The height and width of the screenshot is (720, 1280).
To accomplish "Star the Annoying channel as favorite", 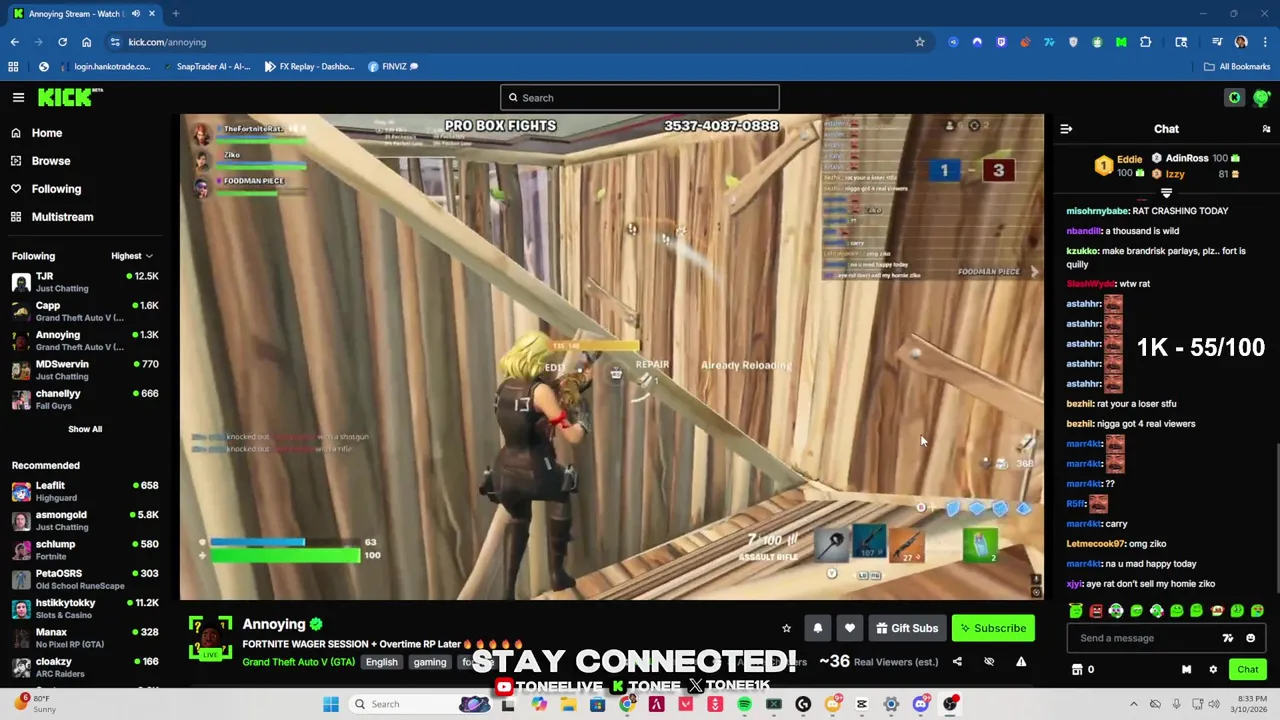I will pos(786,628).
